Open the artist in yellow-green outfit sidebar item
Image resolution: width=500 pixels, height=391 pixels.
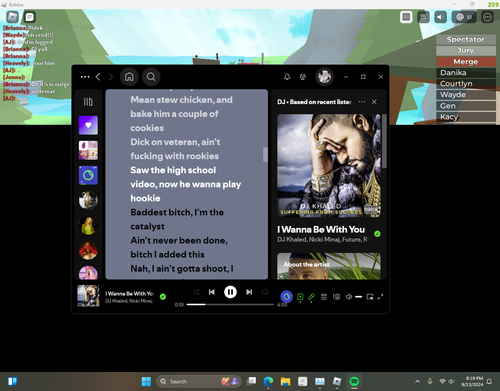tap(88, 225)
